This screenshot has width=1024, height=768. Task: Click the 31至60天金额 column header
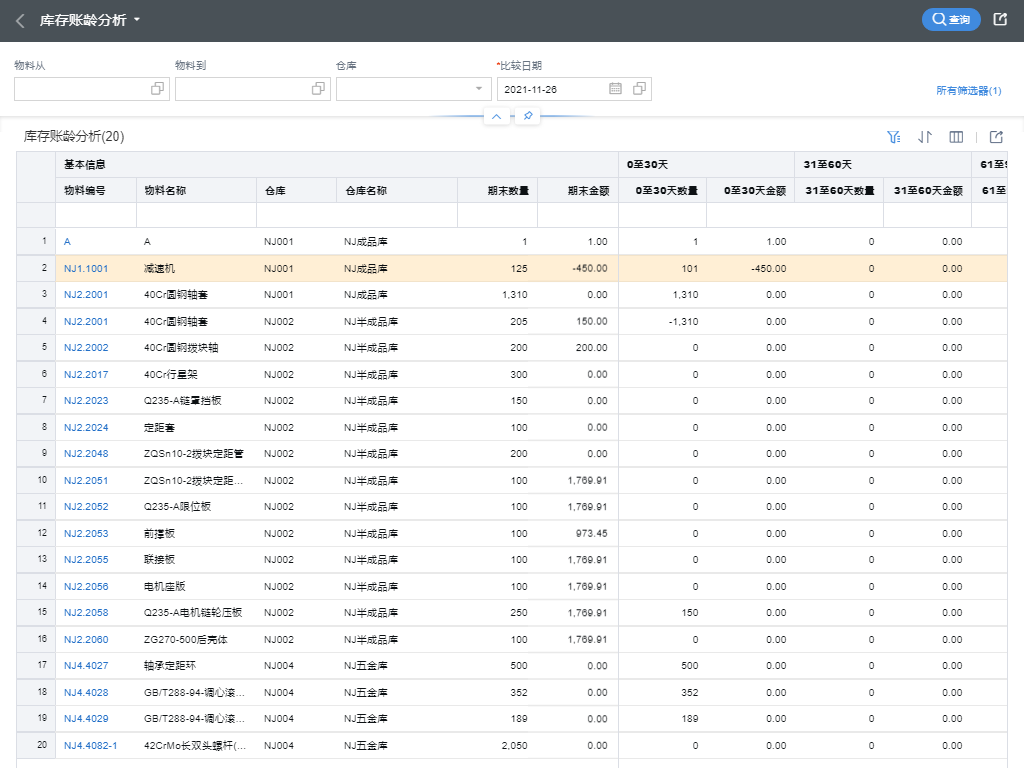pos(927,191)
